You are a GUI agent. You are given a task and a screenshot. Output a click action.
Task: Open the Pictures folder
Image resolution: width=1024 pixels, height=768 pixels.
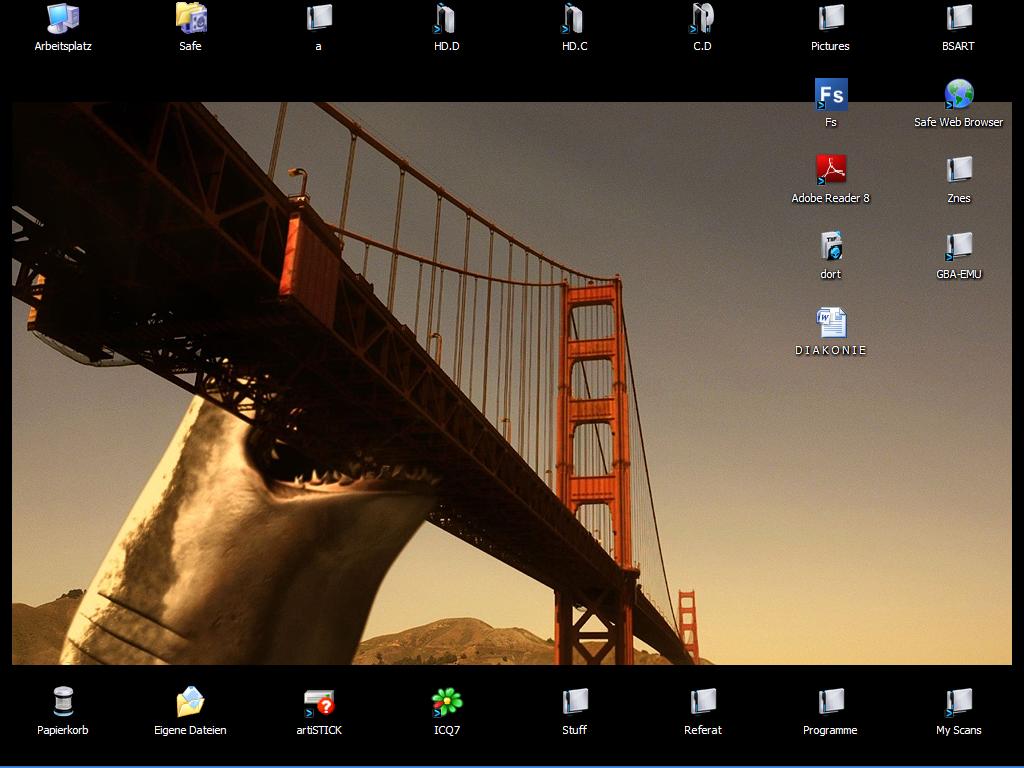click(x=831, y=18)
